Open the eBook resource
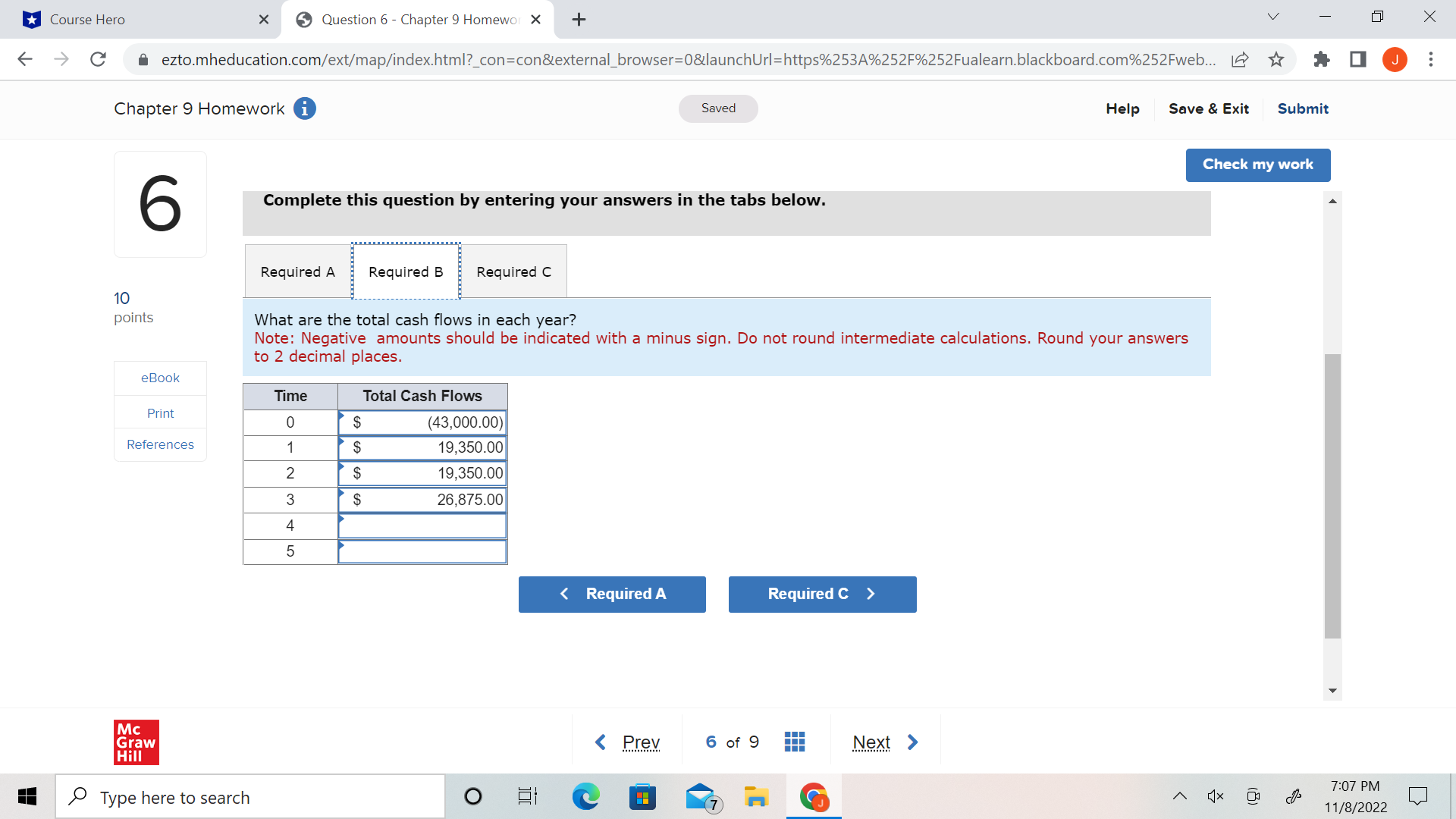The image size is (1456, 819). (x=160, y=377)
